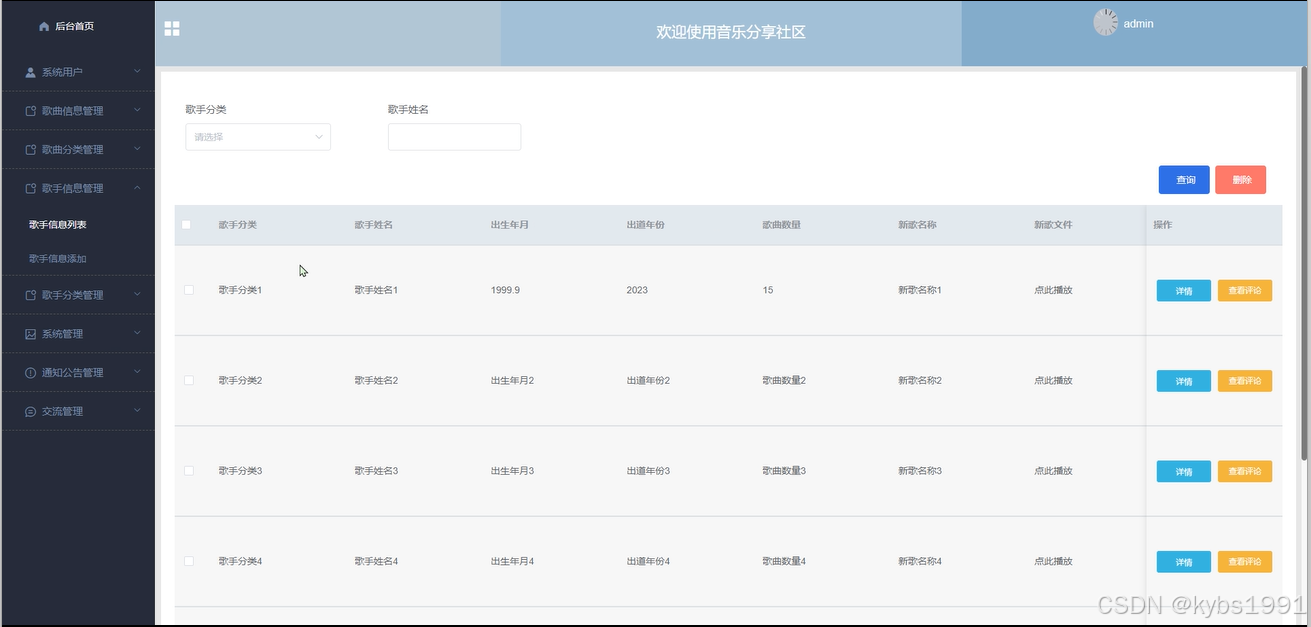Expand the 歌曲分类管理 menu chevron
This screenshot has width=1311, height=627.
click(x=137, y=150)
